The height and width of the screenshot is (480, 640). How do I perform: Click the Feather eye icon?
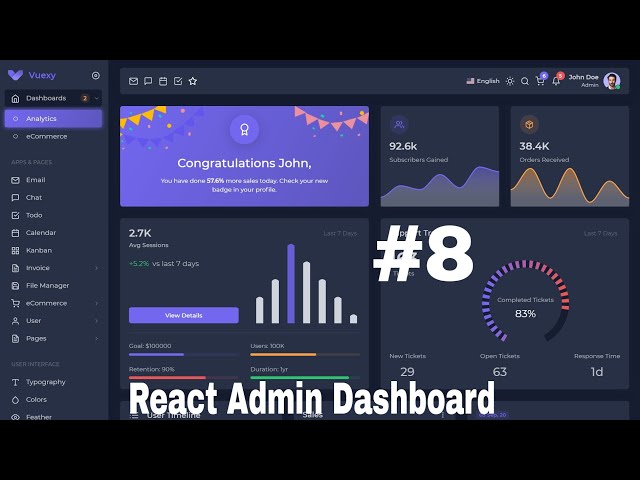(x=16, y=417)
